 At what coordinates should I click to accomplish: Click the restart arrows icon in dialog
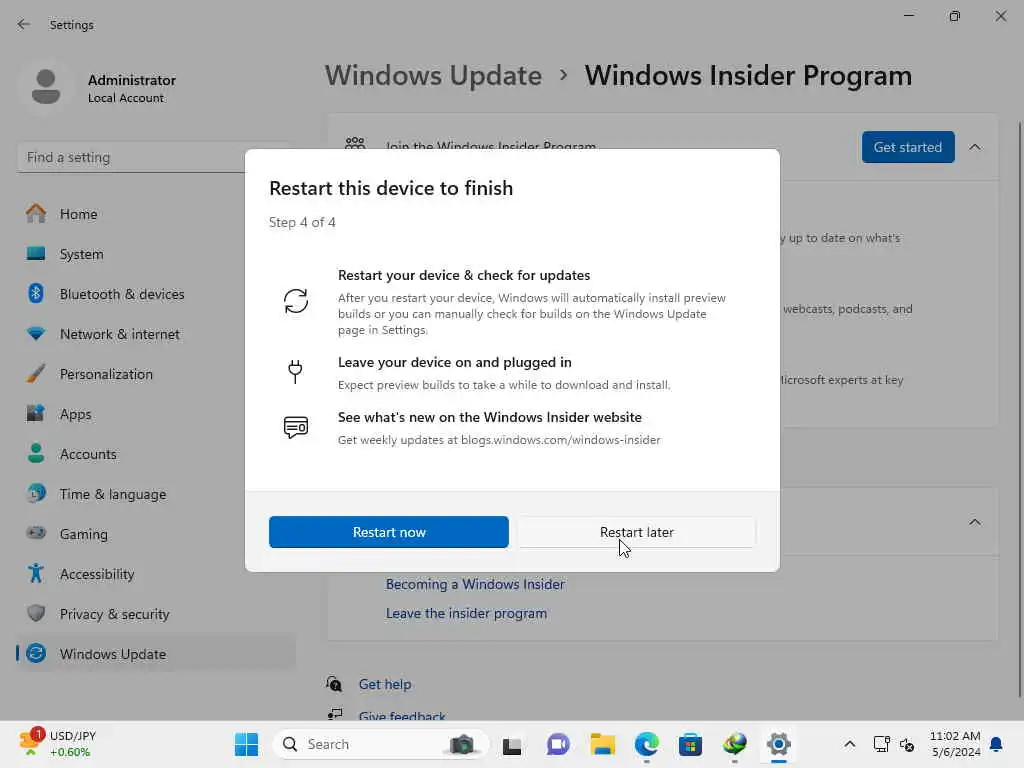click(296, 301)
